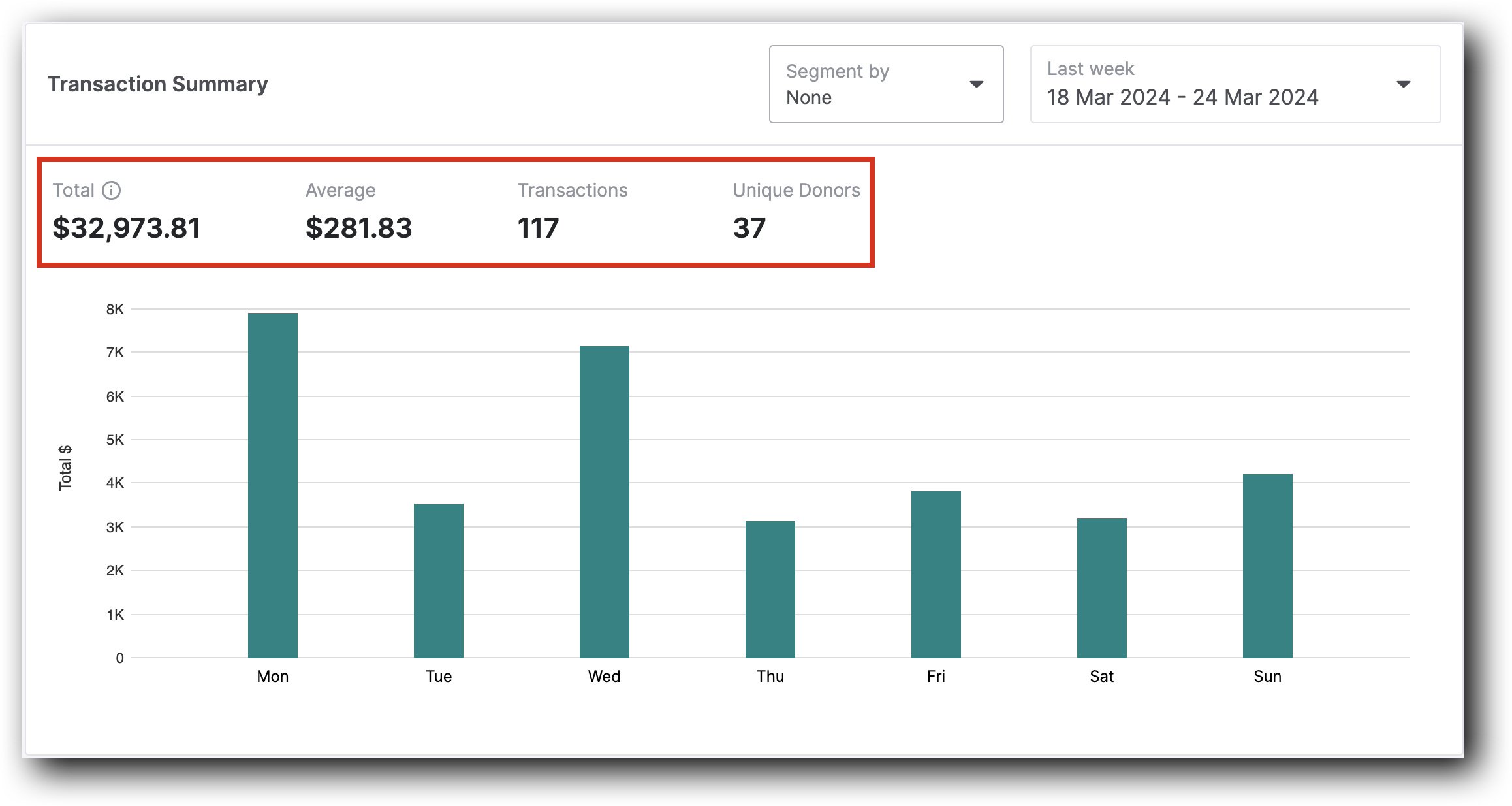Select the Wednesday bar in chart
The image size is (1512, 806).
[605, 501]
